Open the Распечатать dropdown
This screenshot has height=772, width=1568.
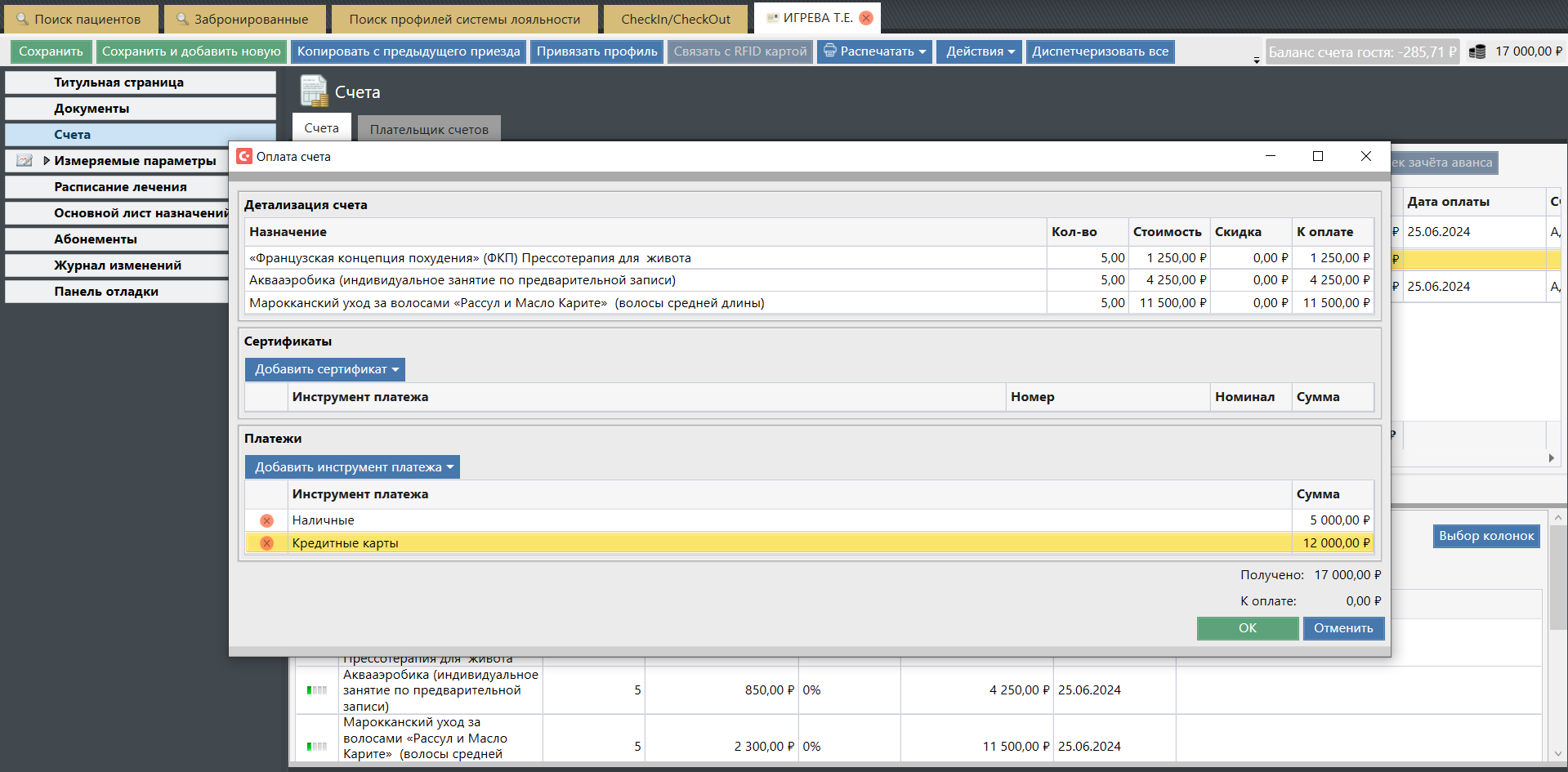pyautogui.click(x=874, y=51)
